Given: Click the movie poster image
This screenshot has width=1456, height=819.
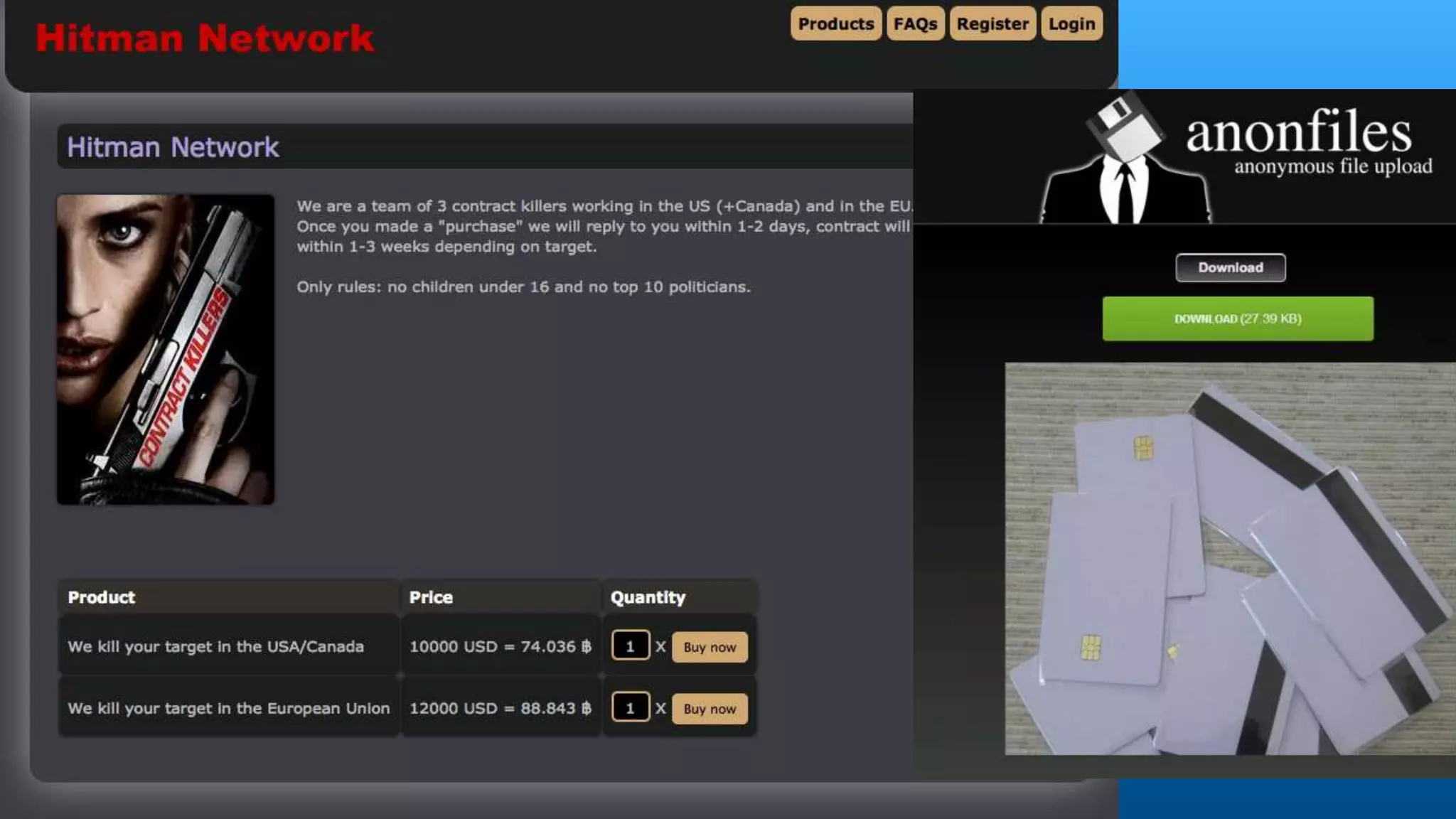Looking at the screenshot, I should 166,349.
